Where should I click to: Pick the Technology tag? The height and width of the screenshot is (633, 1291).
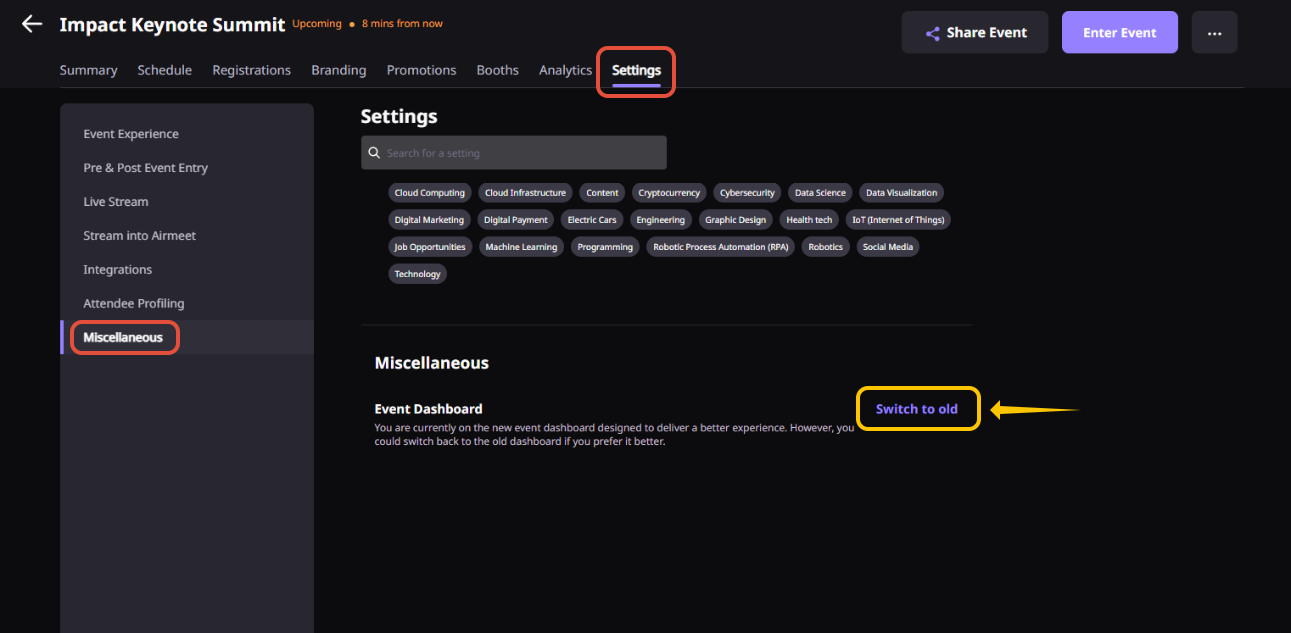coord(418,274)
